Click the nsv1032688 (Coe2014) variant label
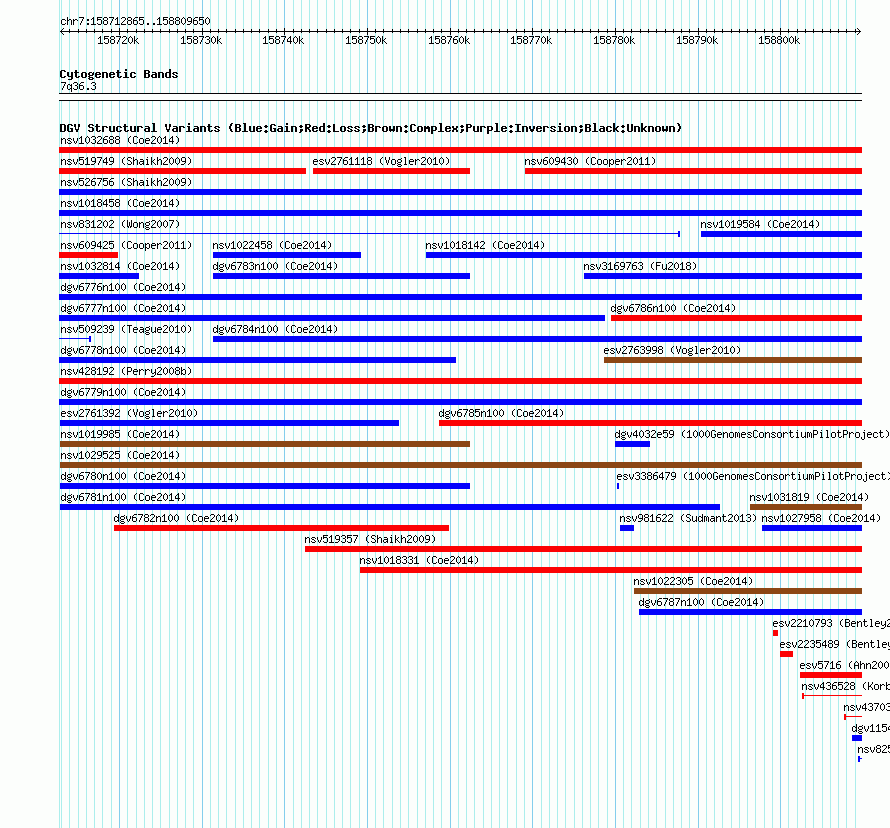Screen dimensions: 890x828 click(x=120, y=140)
